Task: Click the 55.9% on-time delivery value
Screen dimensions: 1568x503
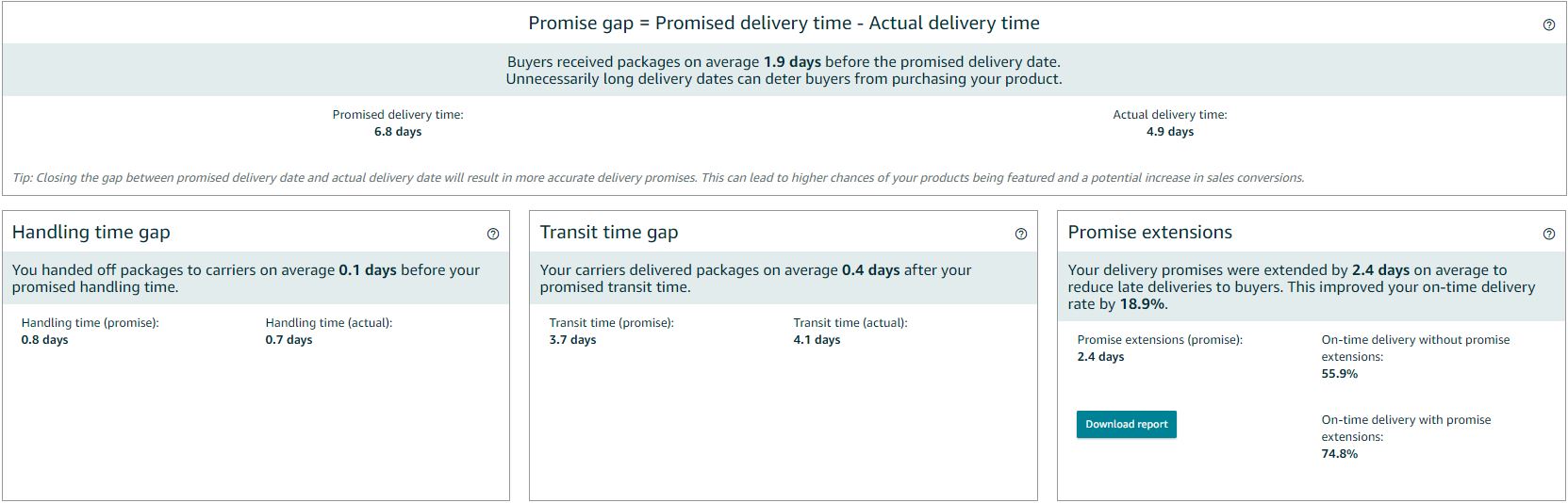Action: pyautogui.click(x=1339, y=374)
